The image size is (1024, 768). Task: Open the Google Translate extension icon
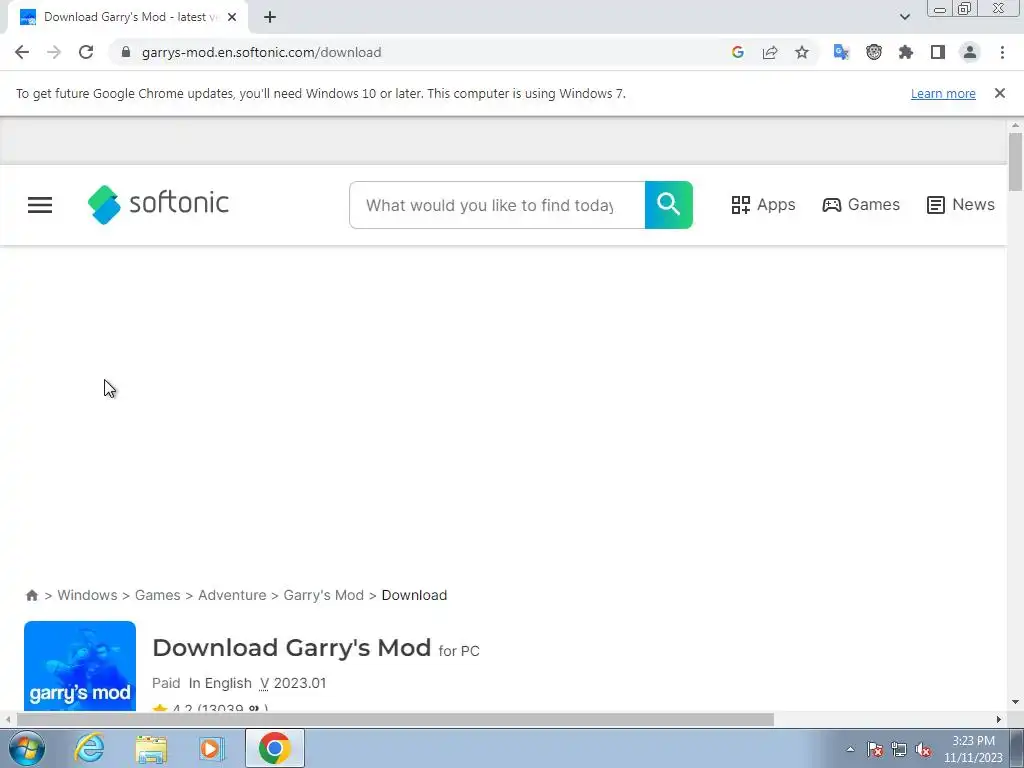coord(841,52)
